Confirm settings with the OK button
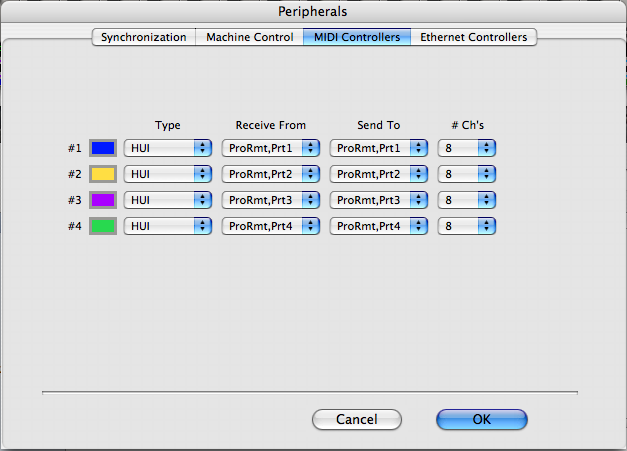 (x=481, y=419)
